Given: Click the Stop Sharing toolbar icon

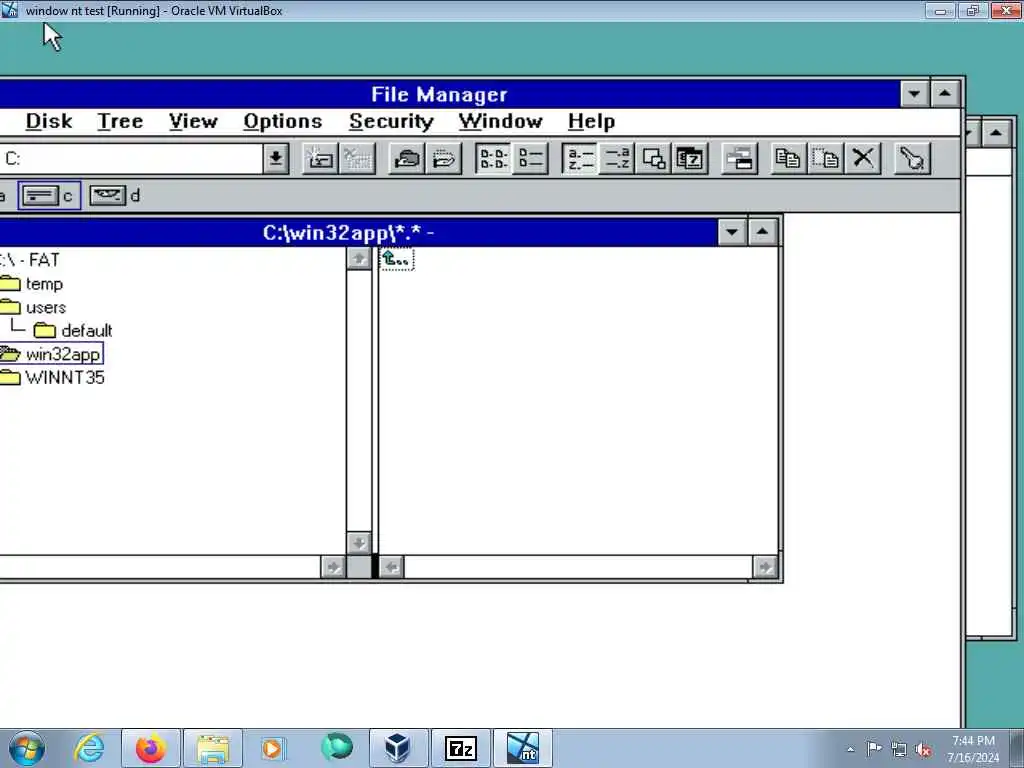Looking at the screenshot, I should [x=443, y=158].
